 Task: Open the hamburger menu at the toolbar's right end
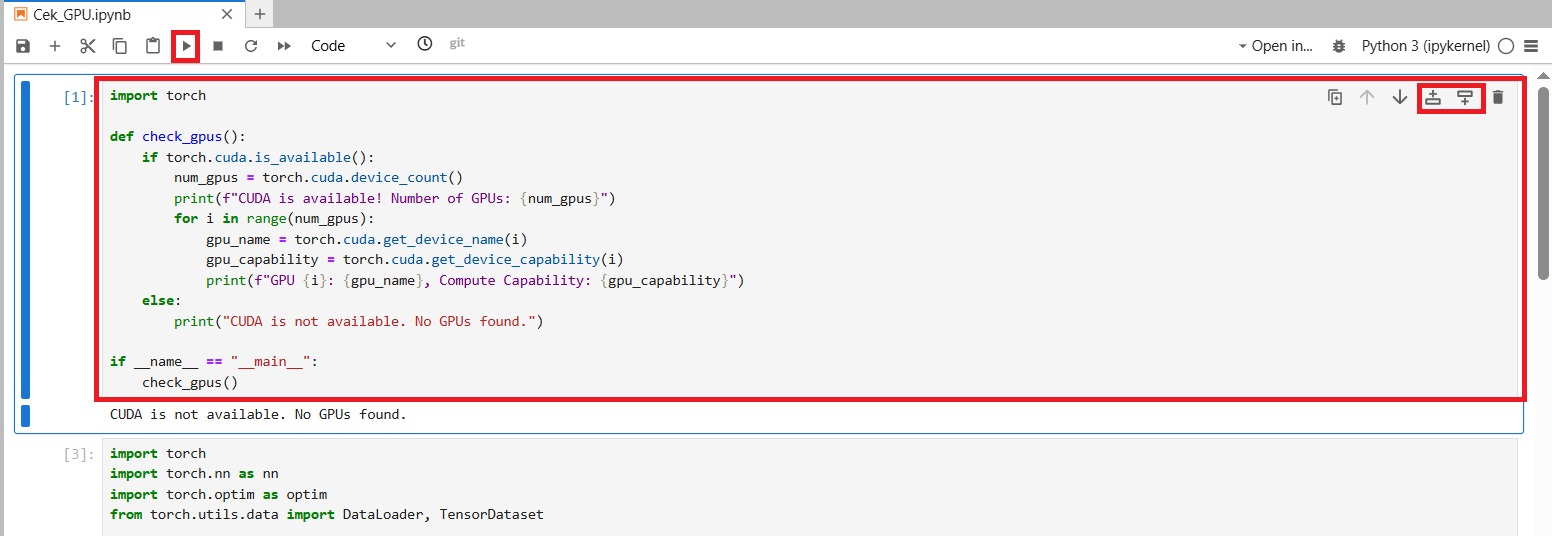coord(1531,46)
